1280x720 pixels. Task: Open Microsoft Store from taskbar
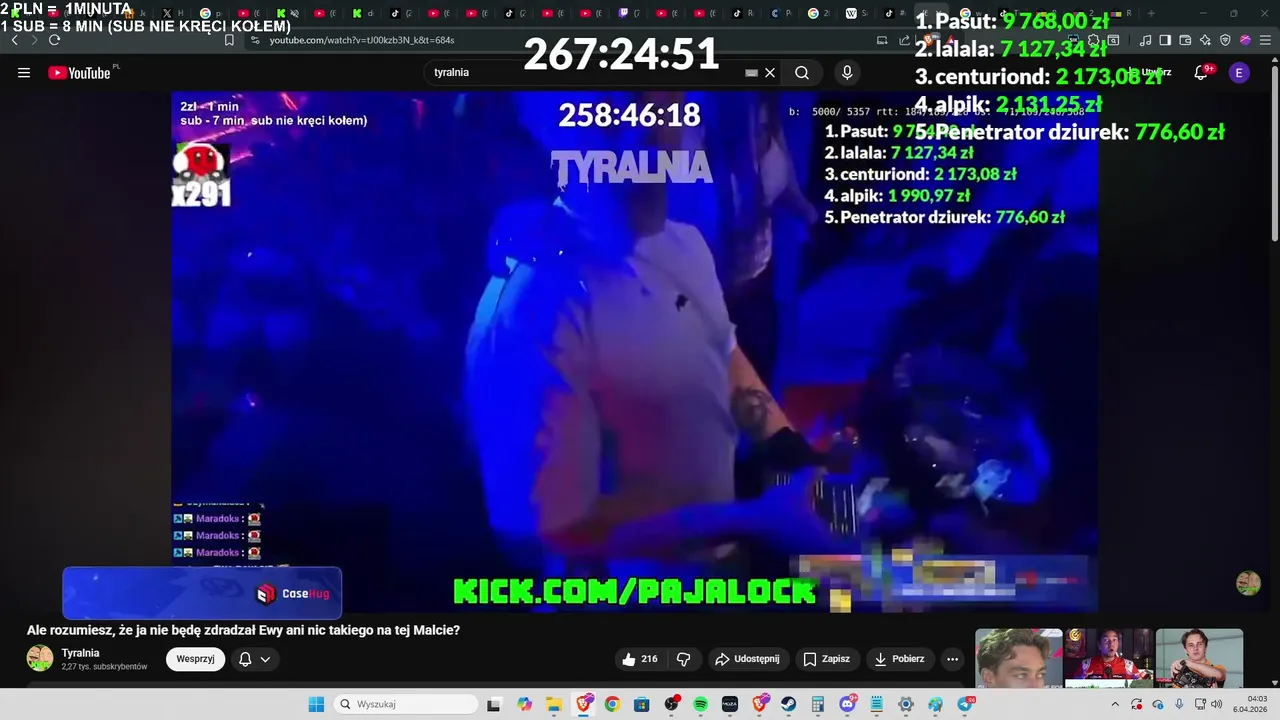coord(640,704)
